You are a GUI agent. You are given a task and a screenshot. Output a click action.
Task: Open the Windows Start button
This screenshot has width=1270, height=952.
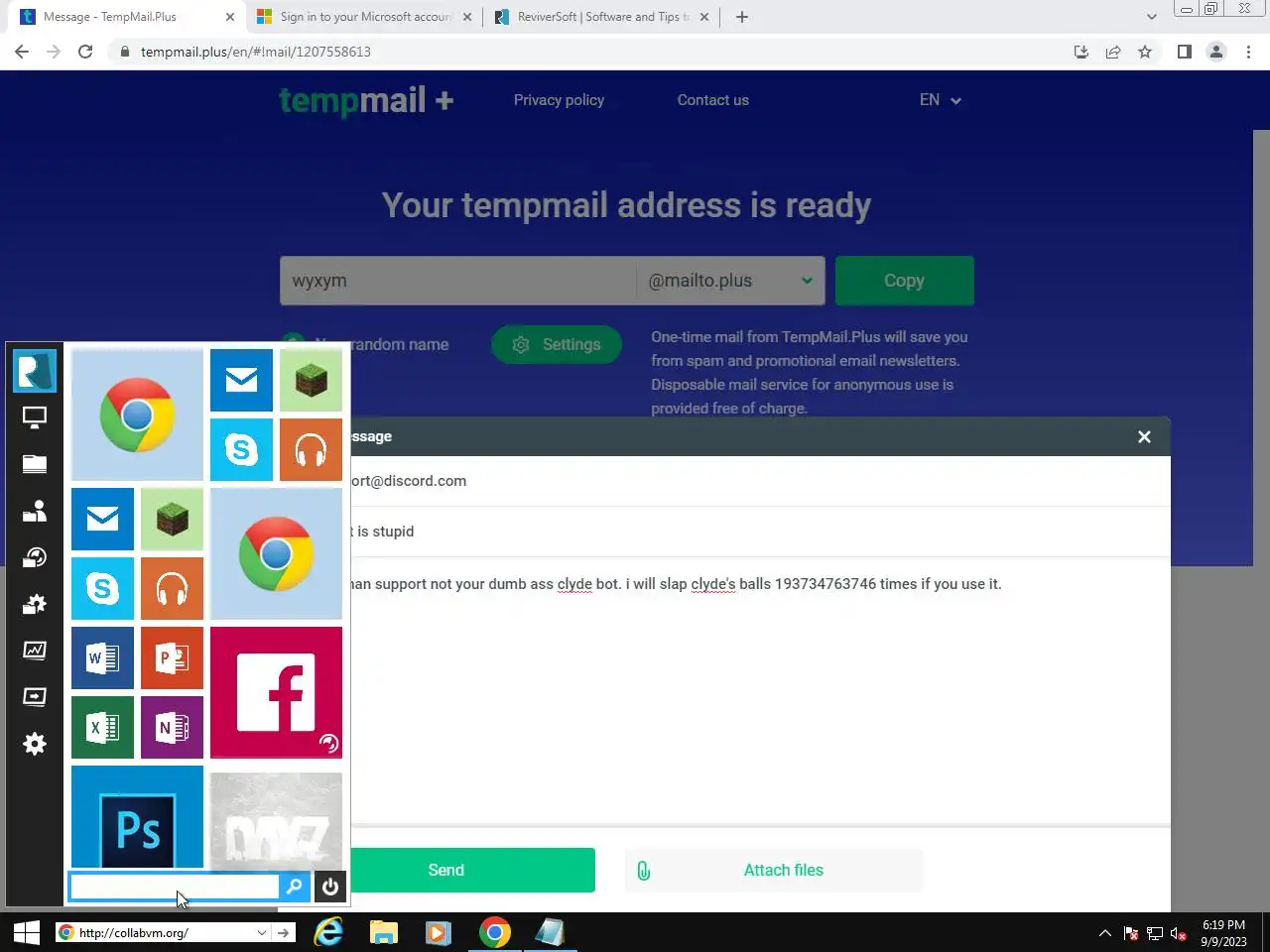(x=26, y=932)
